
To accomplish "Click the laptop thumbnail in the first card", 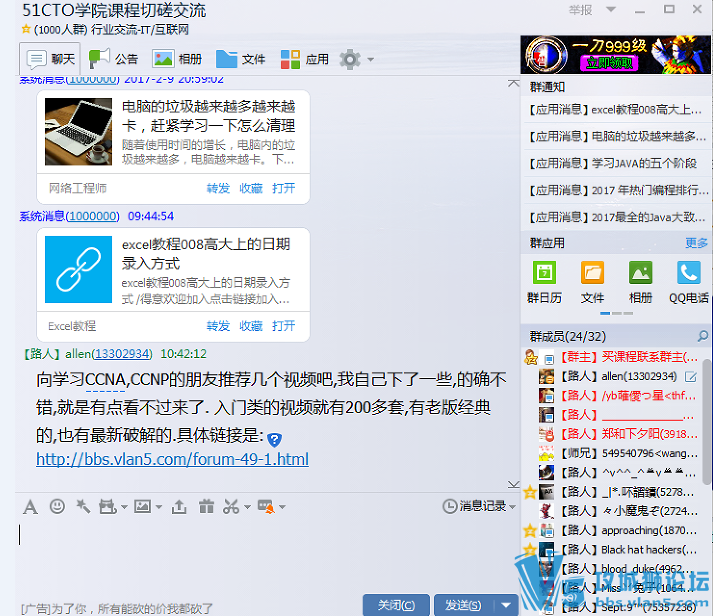I will click(78, 132).
